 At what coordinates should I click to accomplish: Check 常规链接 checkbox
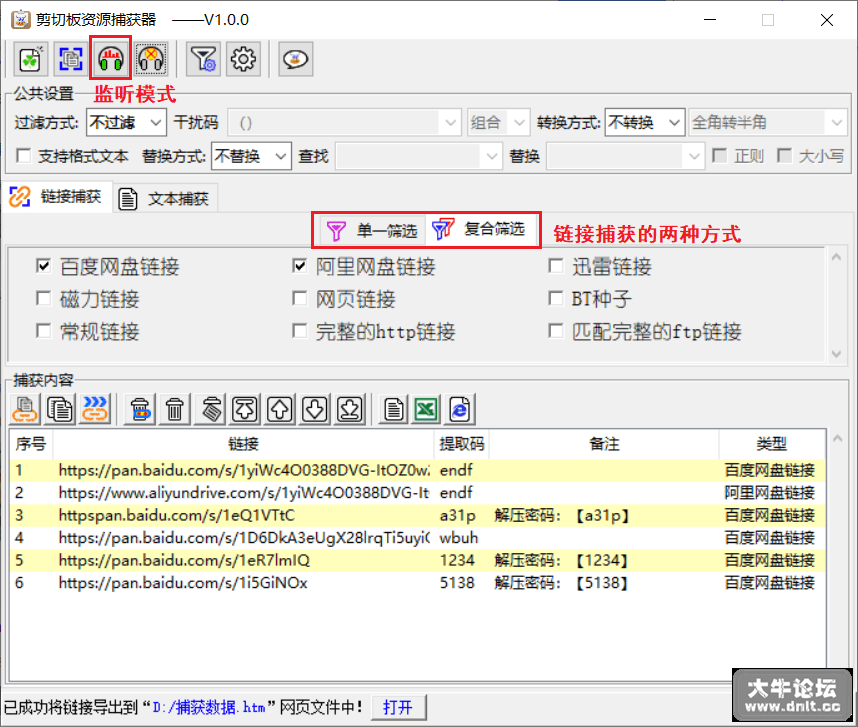click(43, 331)
